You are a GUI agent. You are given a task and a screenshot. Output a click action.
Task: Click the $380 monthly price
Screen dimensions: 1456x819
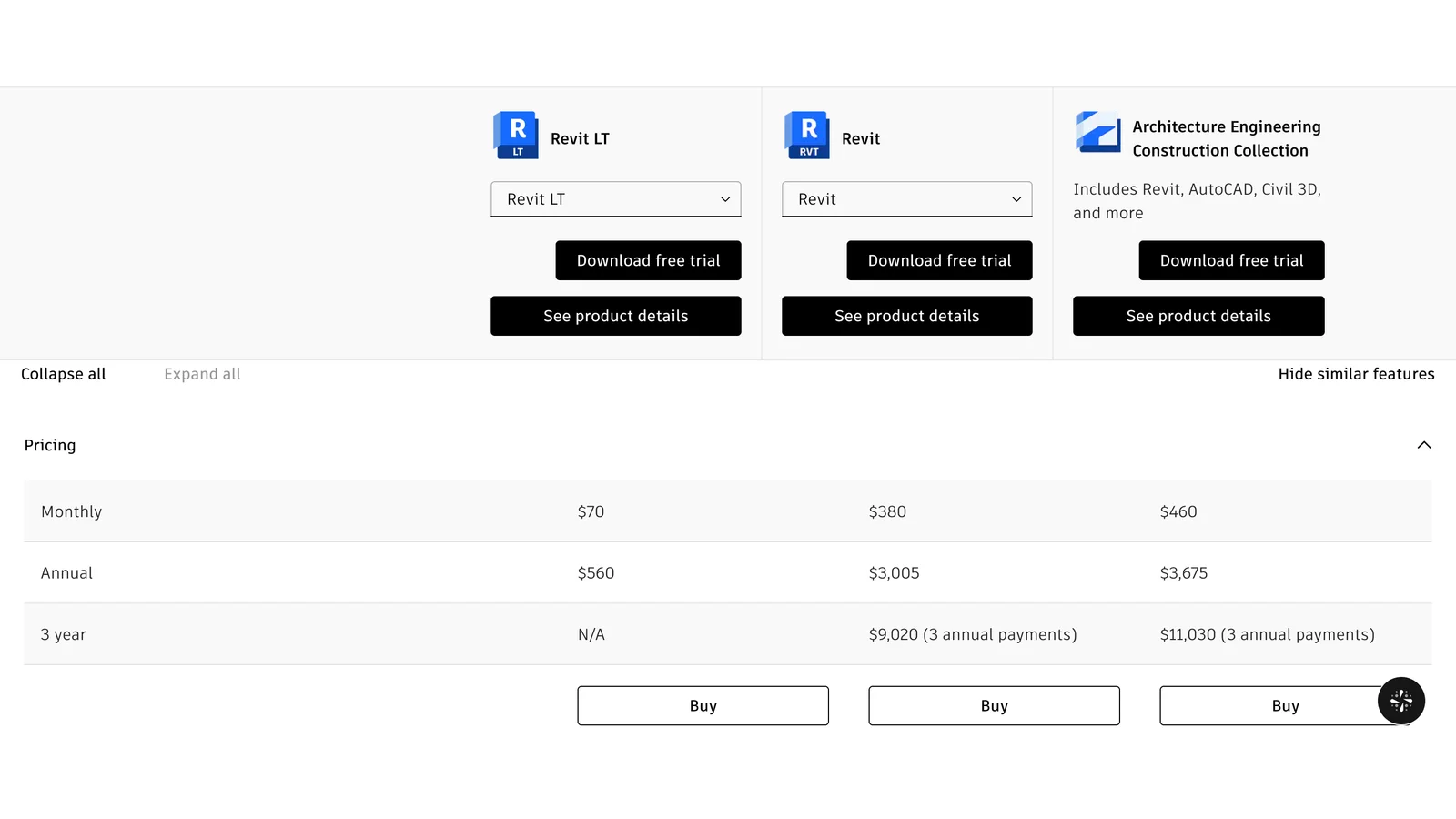pyautogui.click(x=887, y=511)
